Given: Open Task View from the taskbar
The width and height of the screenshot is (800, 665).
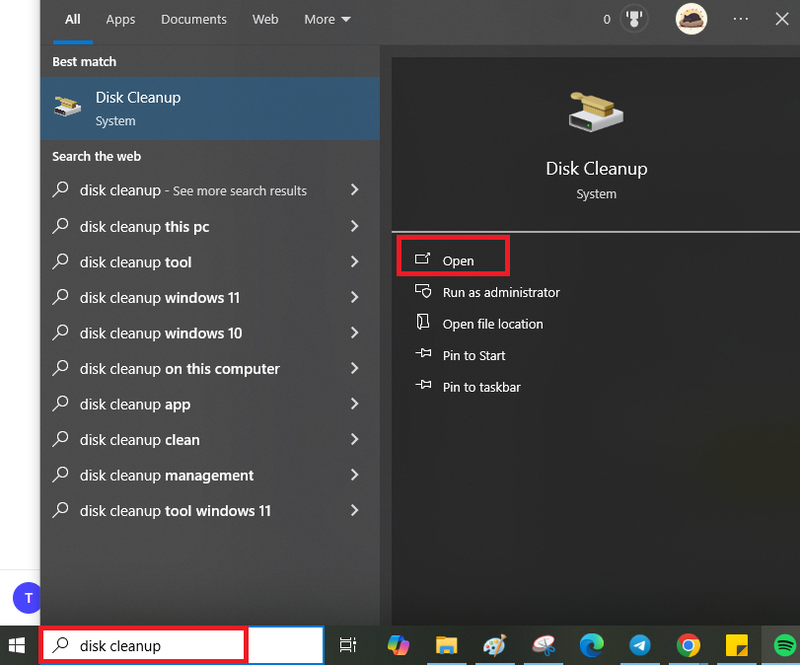Looking at the screenshot, I should tap(348, 646).
